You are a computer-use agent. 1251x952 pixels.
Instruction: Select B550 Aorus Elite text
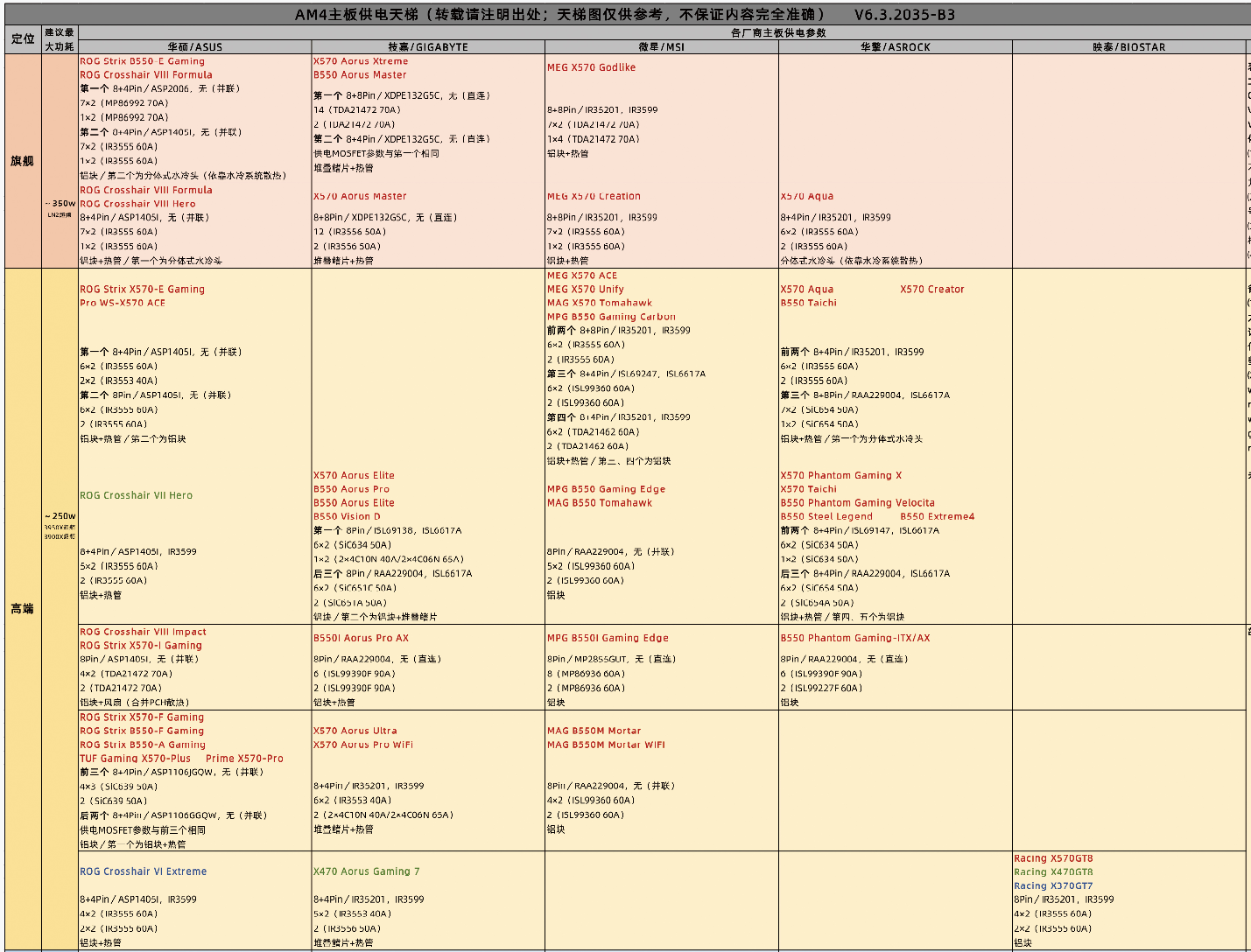tap(354, 503)
